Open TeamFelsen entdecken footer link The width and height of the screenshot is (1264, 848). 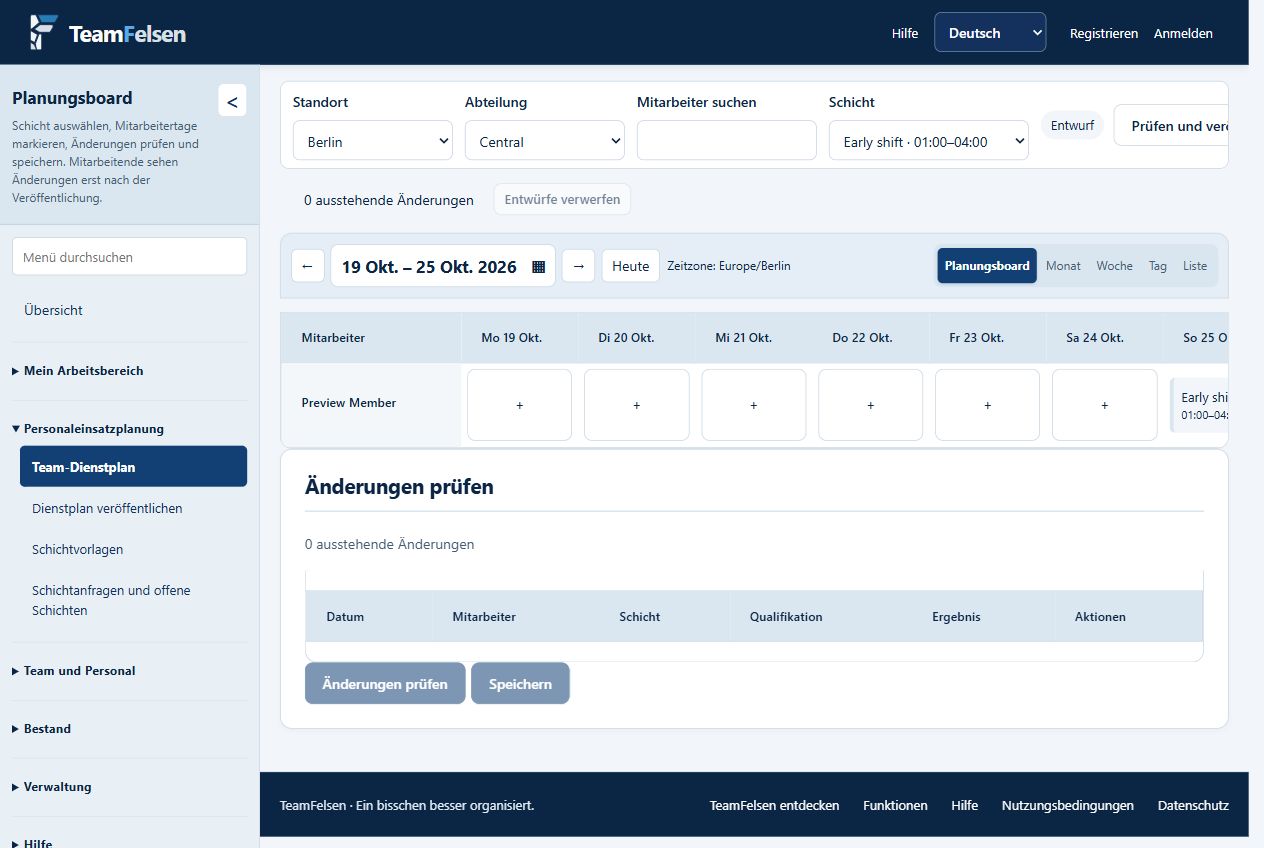[x=775, y=805]
